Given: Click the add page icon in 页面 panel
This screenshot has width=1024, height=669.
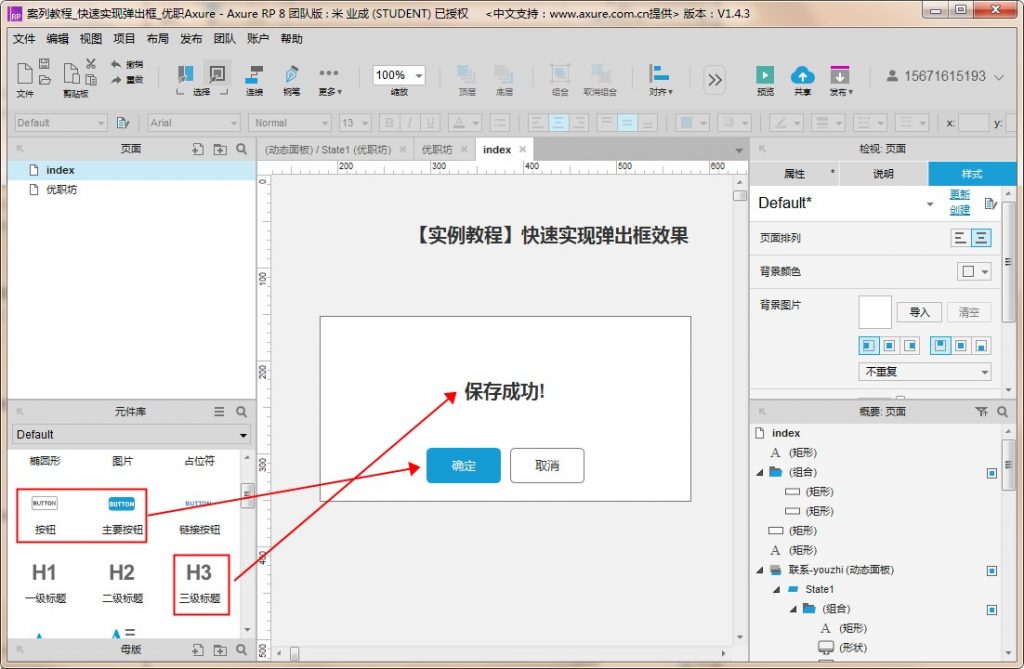Looking at the screenshot, I should [198, 149].
